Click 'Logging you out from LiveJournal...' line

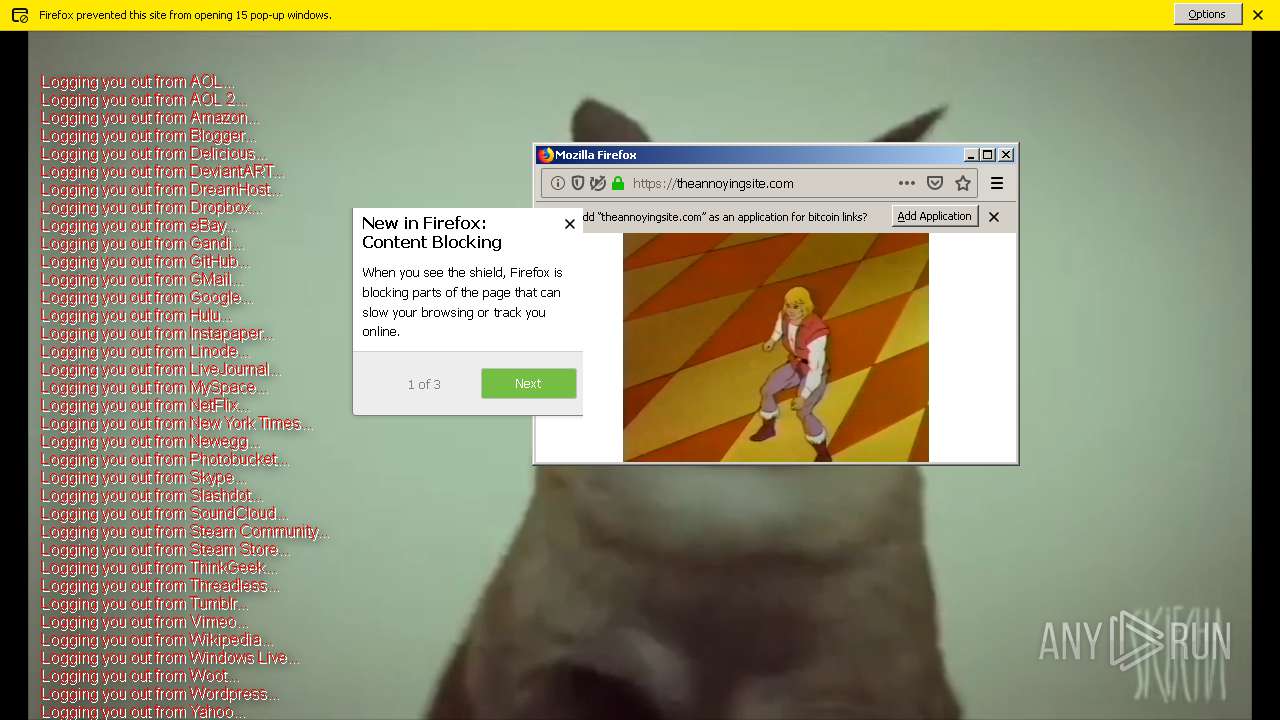pos(161,370)
